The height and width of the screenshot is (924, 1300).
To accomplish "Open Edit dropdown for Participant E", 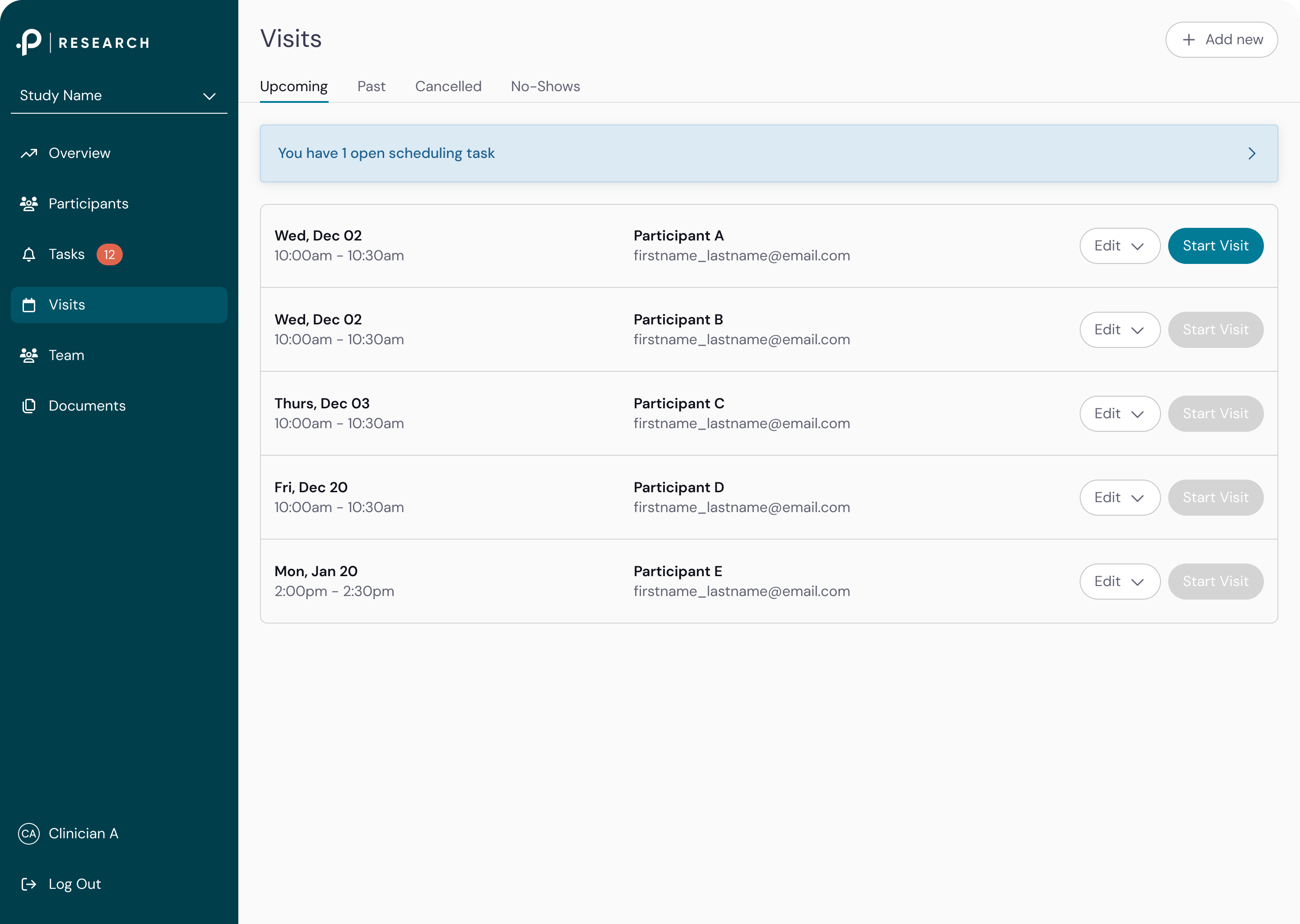I will tap(1119, 582).
